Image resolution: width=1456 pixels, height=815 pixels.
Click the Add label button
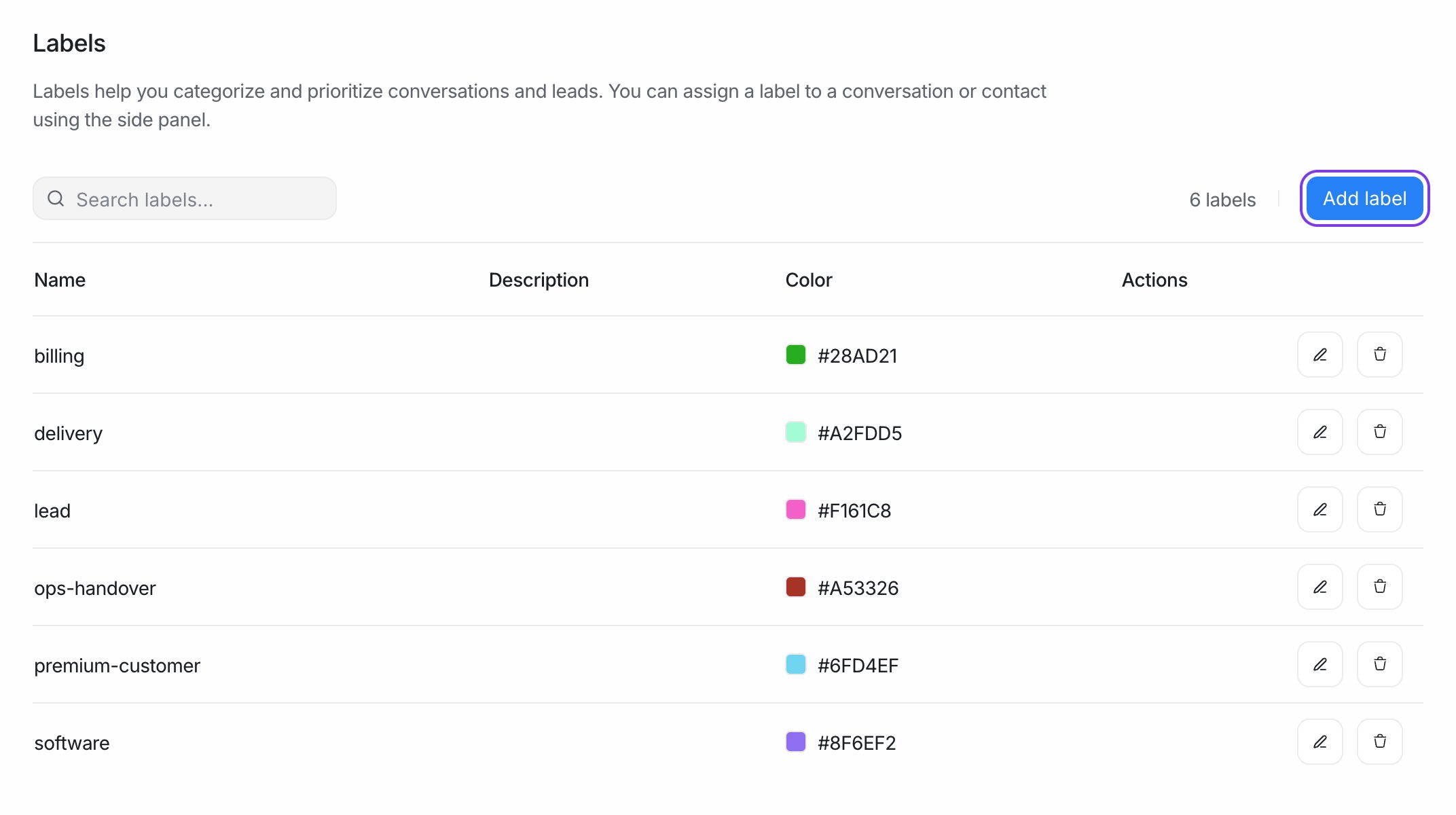pos(1364,198)
